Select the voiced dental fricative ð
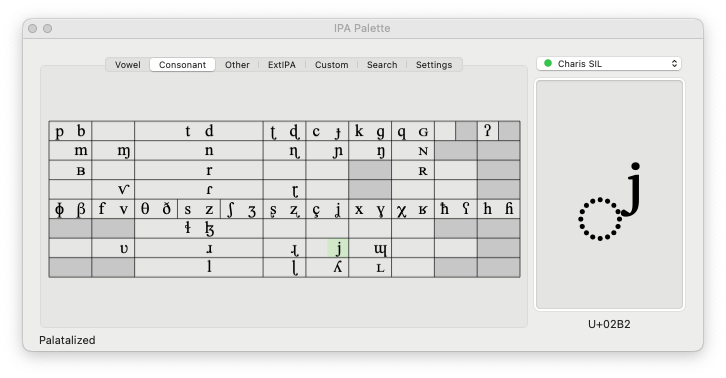726x378 pixels. coord(166,209)
